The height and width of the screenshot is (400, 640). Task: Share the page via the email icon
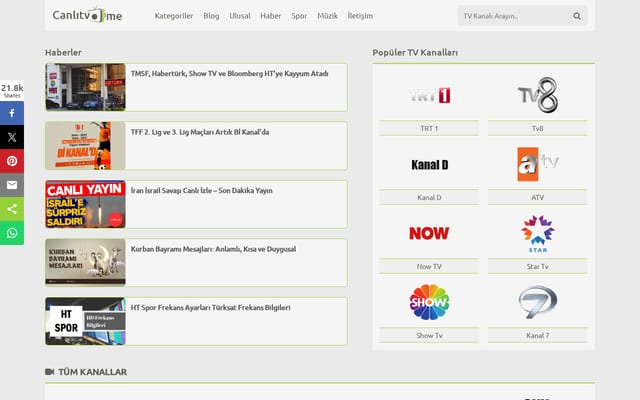(12, 185)
